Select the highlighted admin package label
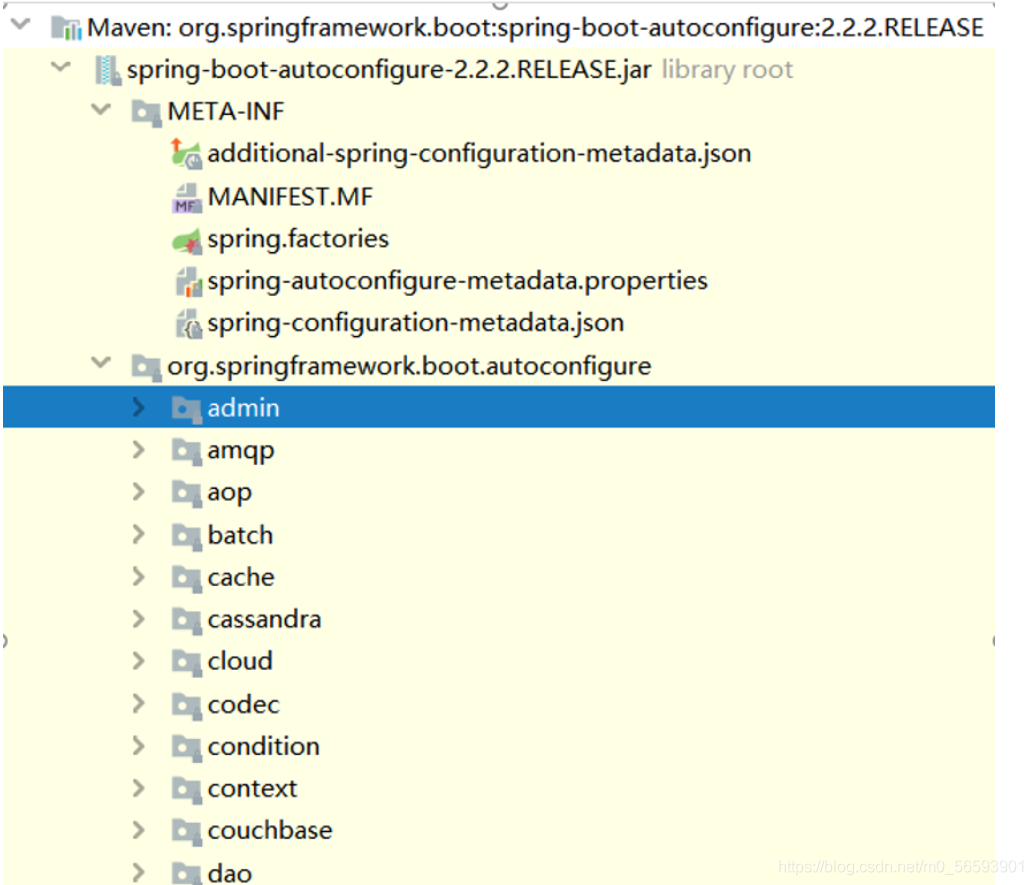This screenshot has height=885, width=1033. (243, 409)
